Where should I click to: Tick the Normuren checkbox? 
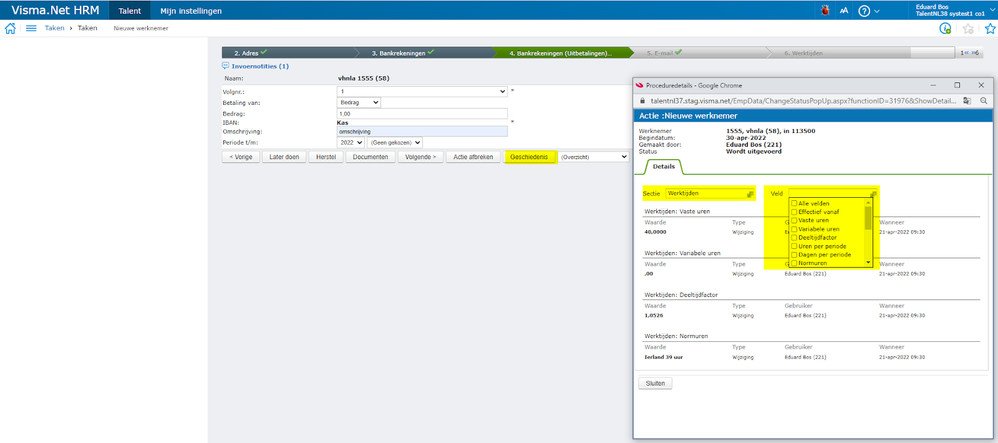coord(794,263)
